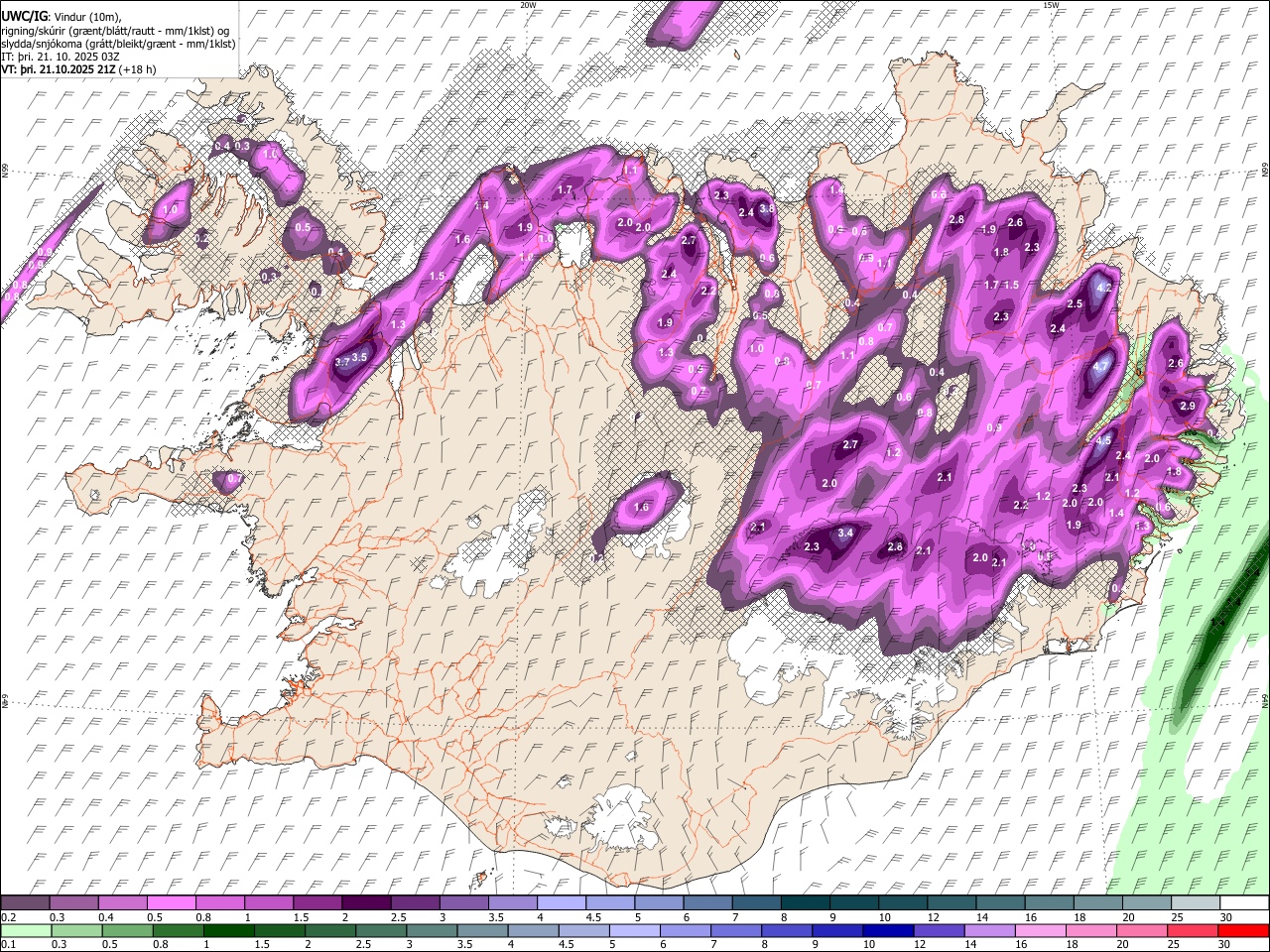Screen dimensions: 1270x952
Task: Click the snow legend swatch between 0.3 and 0.4
Action: [73, 903]
